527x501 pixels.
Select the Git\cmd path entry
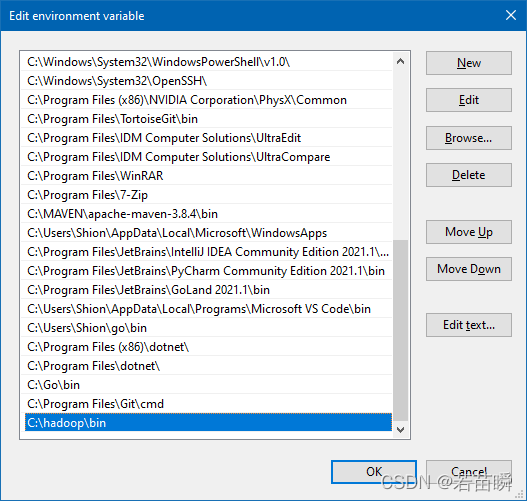(207, 404)
